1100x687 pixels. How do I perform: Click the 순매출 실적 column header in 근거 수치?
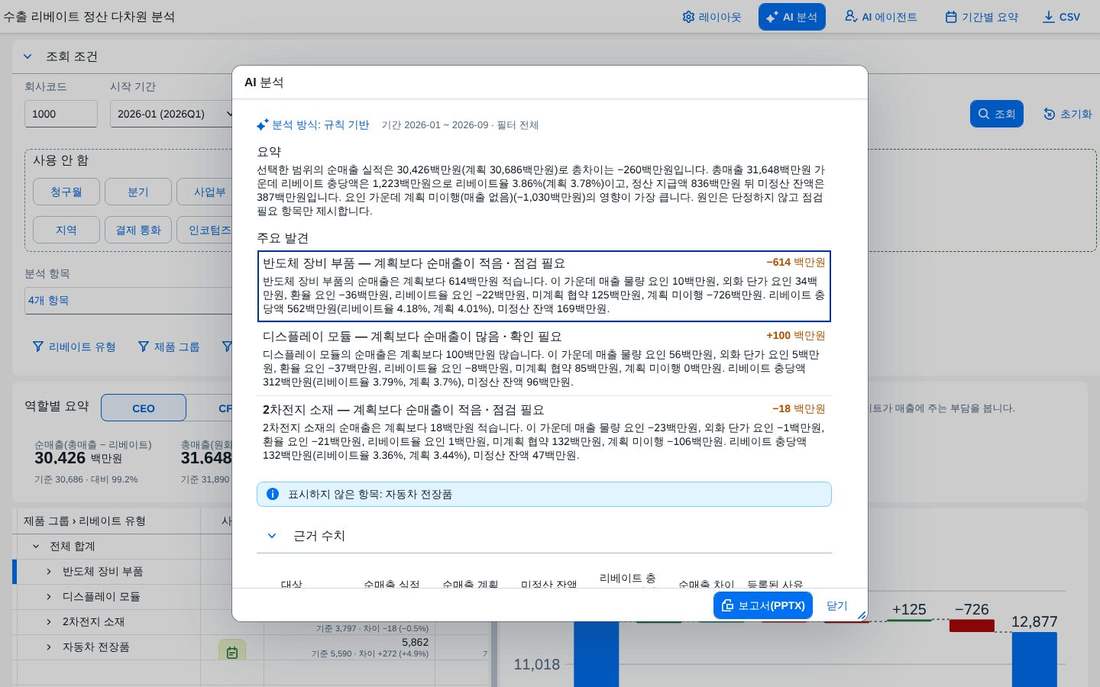[391, 583]
